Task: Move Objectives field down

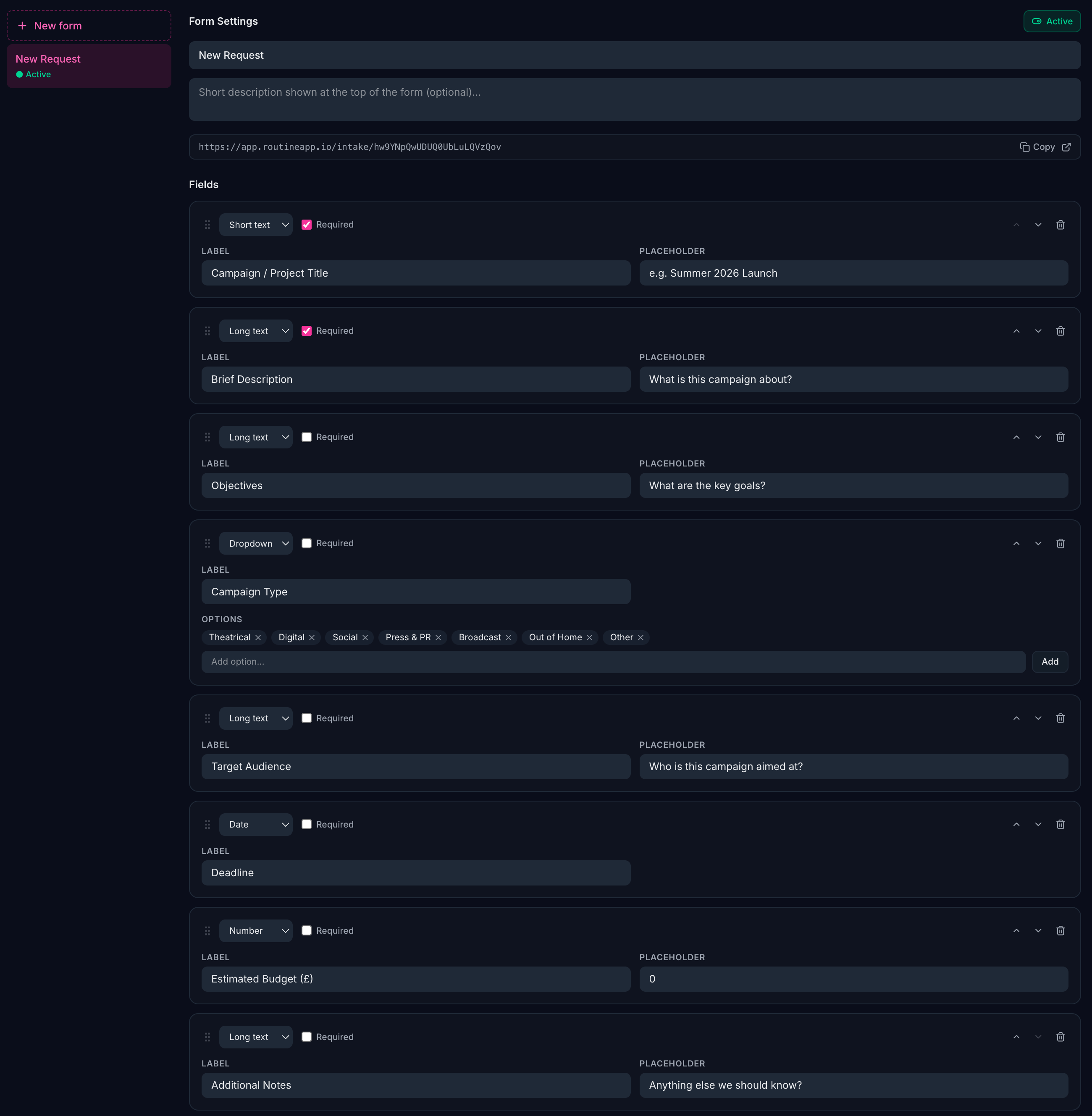Action: [1037, 437]
